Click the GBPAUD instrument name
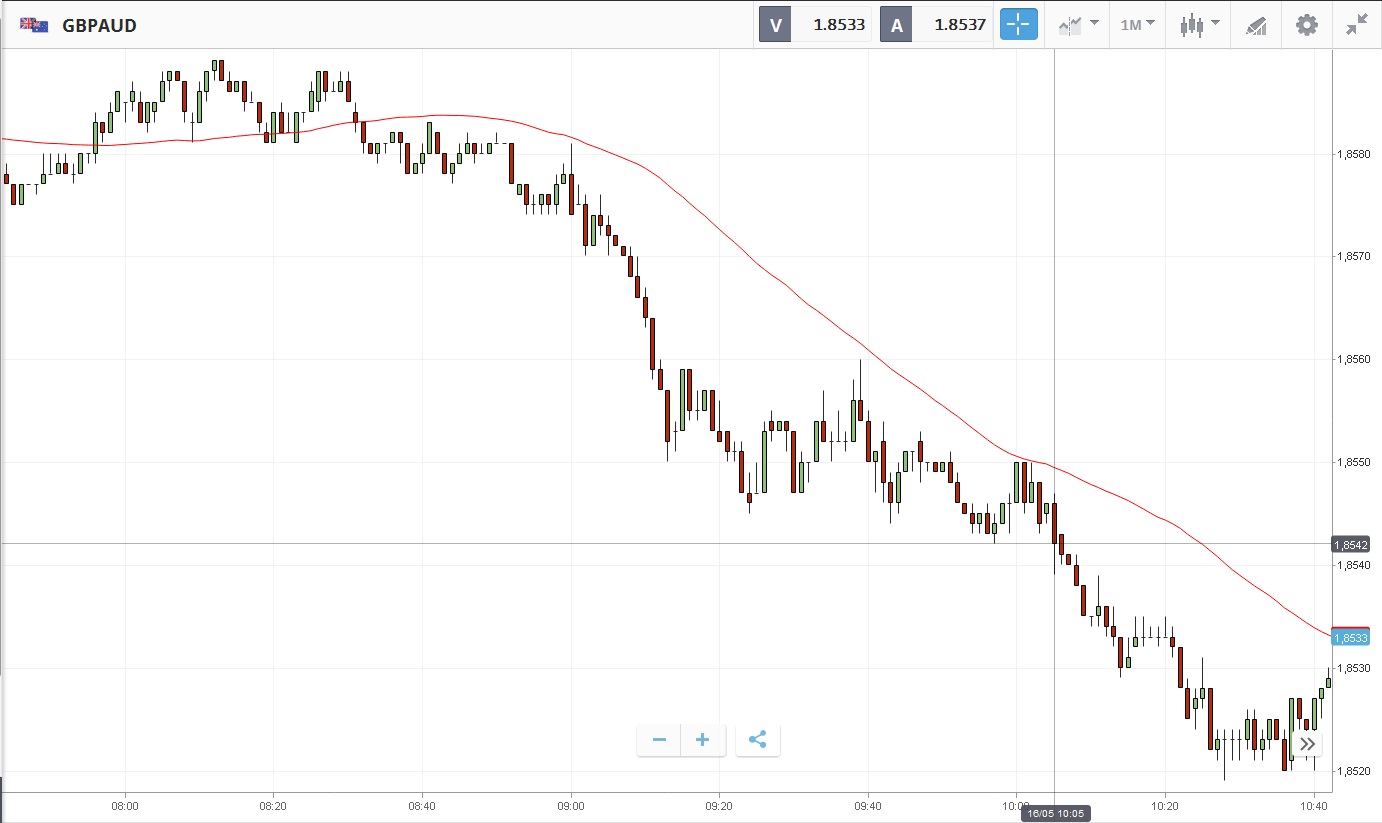Screen dimensions: 1382x823 [x=99, y=25]
